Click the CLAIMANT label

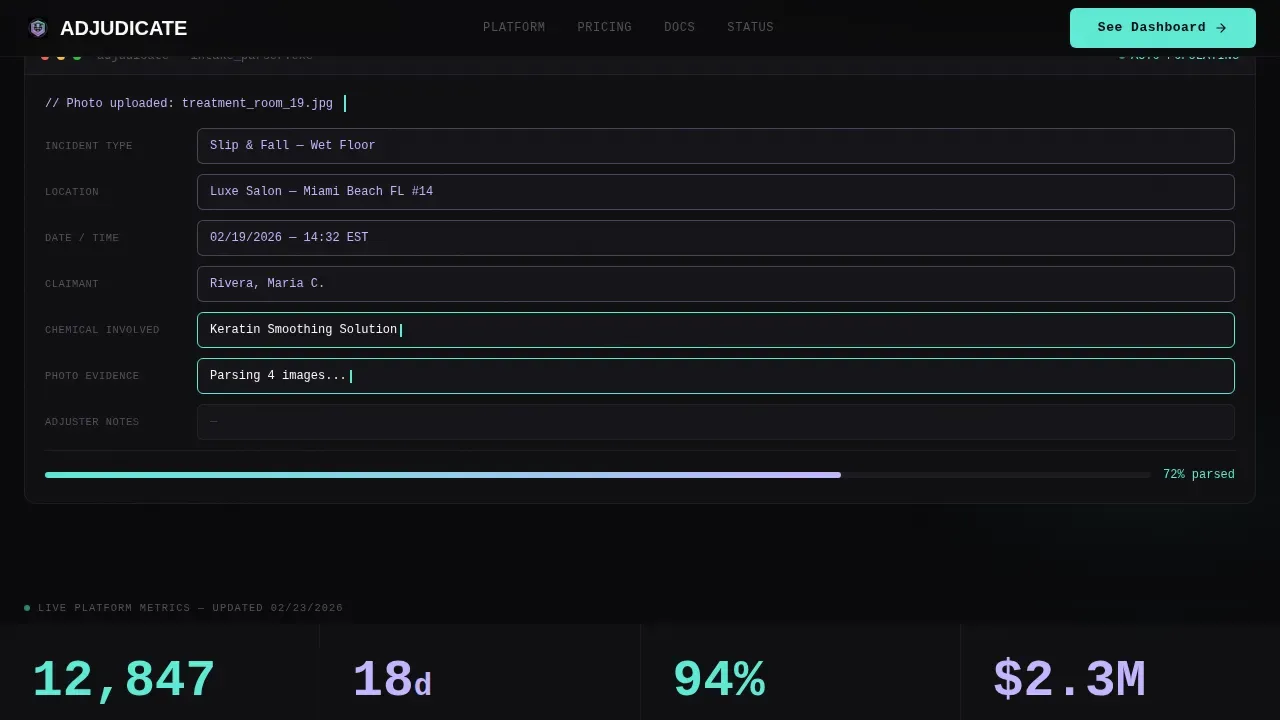(72, 284)
